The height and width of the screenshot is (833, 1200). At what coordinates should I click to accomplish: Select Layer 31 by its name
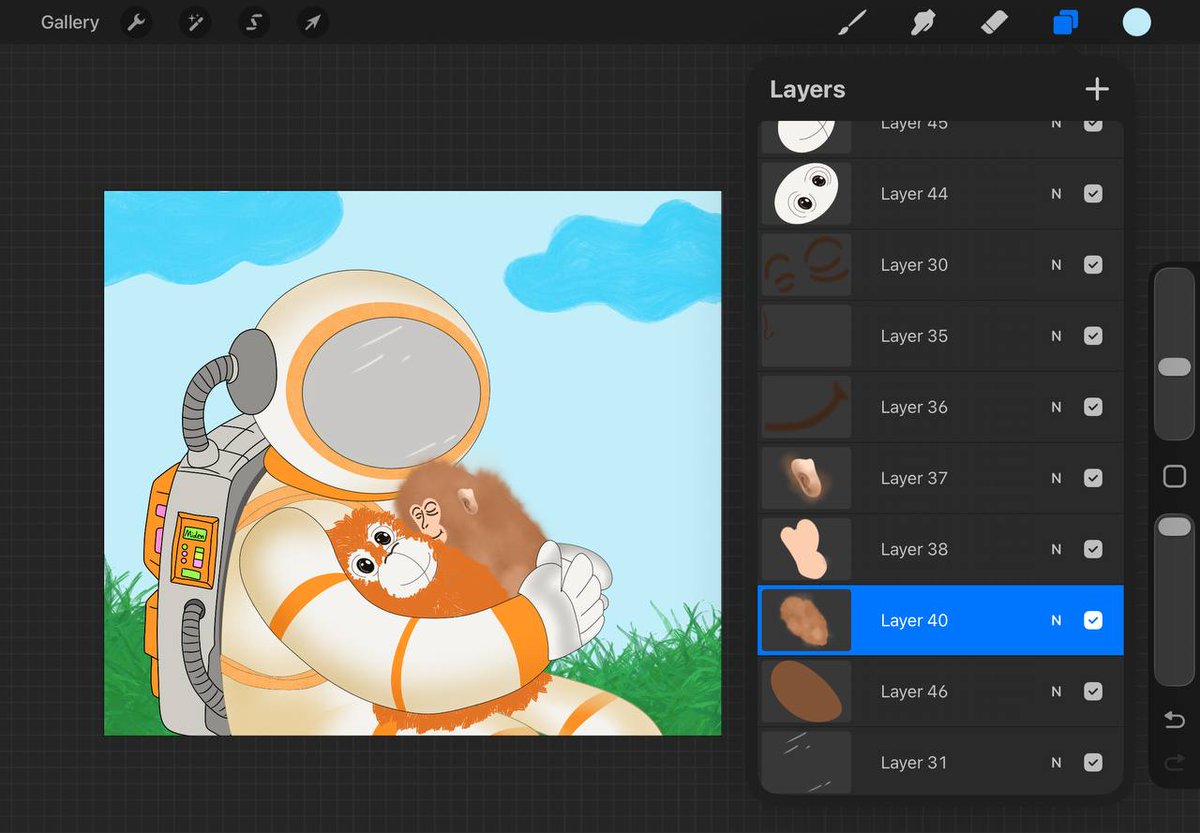click(x=914, y=762)
